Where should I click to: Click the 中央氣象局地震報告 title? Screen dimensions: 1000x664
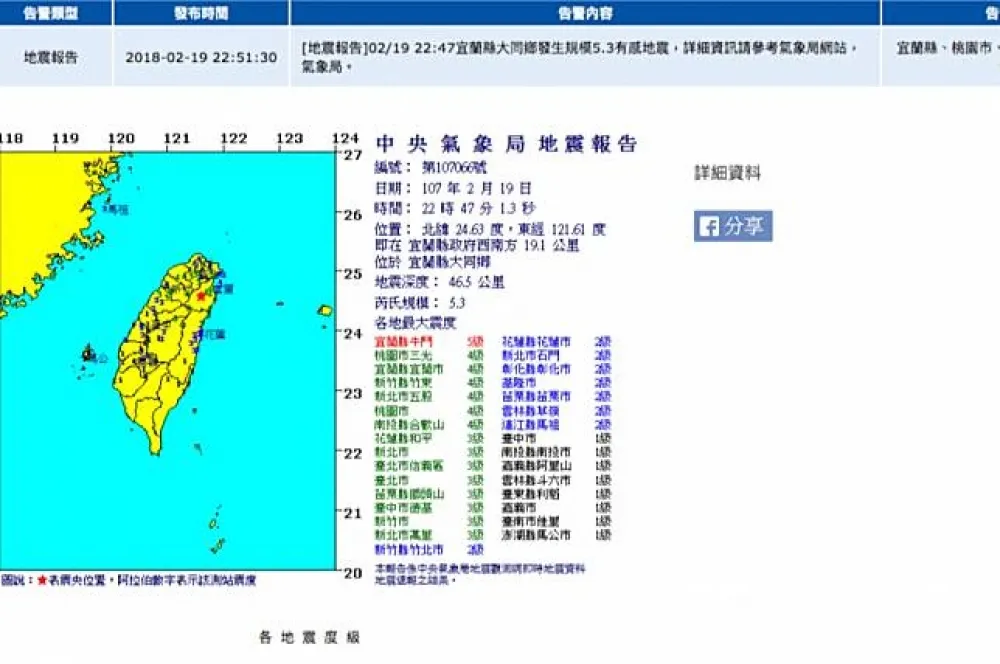pyautogui.click(x=506, y=144)
